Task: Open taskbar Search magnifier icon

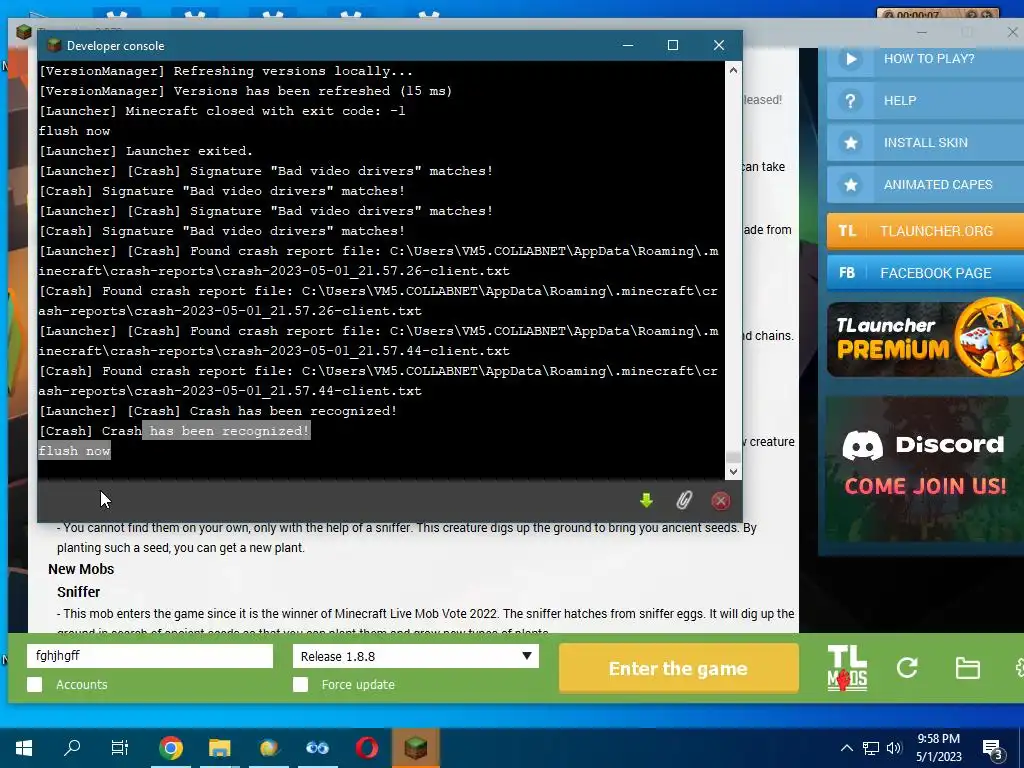Action: point(72,748)
